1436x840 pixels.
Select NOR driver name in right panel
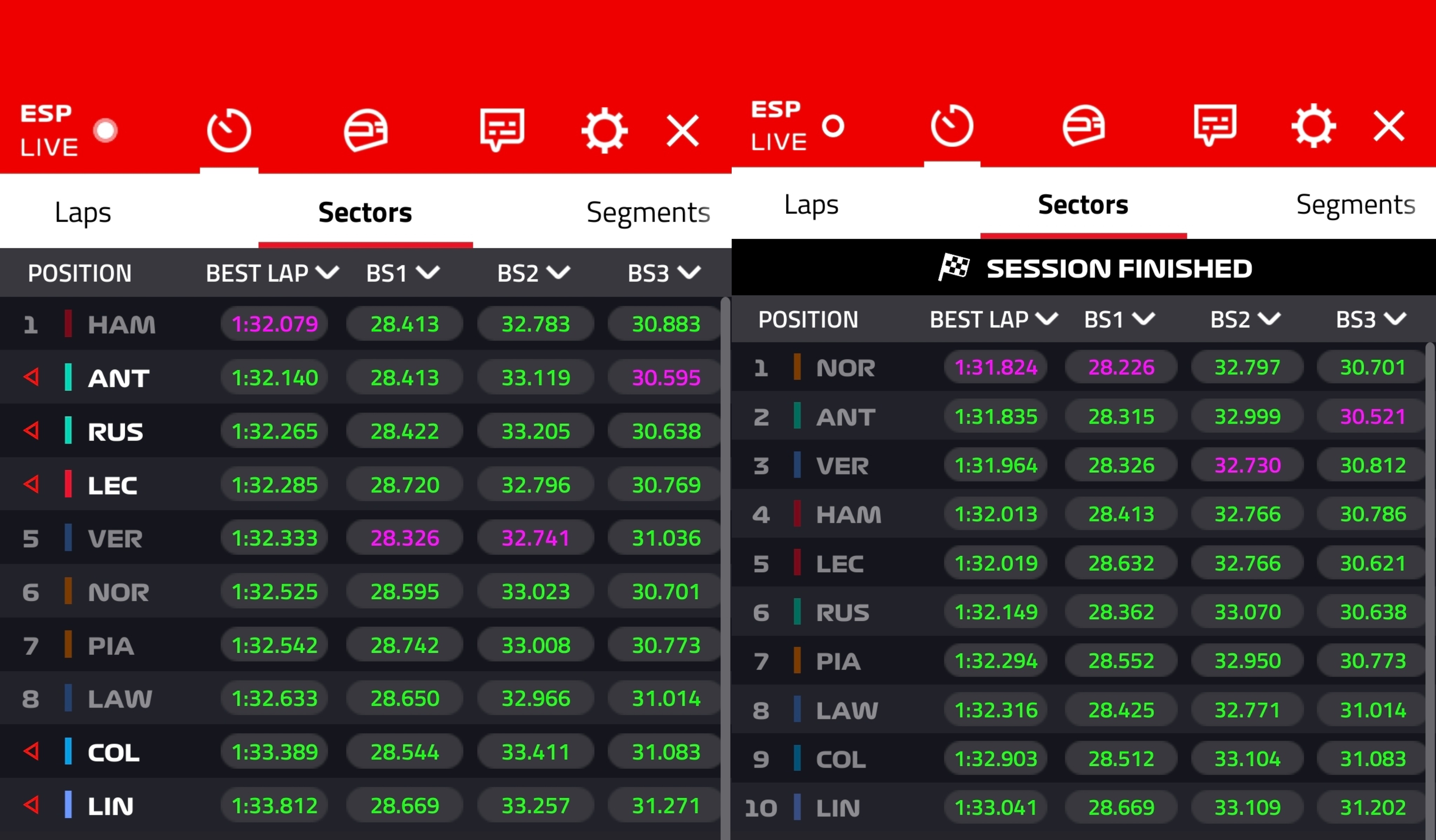(846, 368)
